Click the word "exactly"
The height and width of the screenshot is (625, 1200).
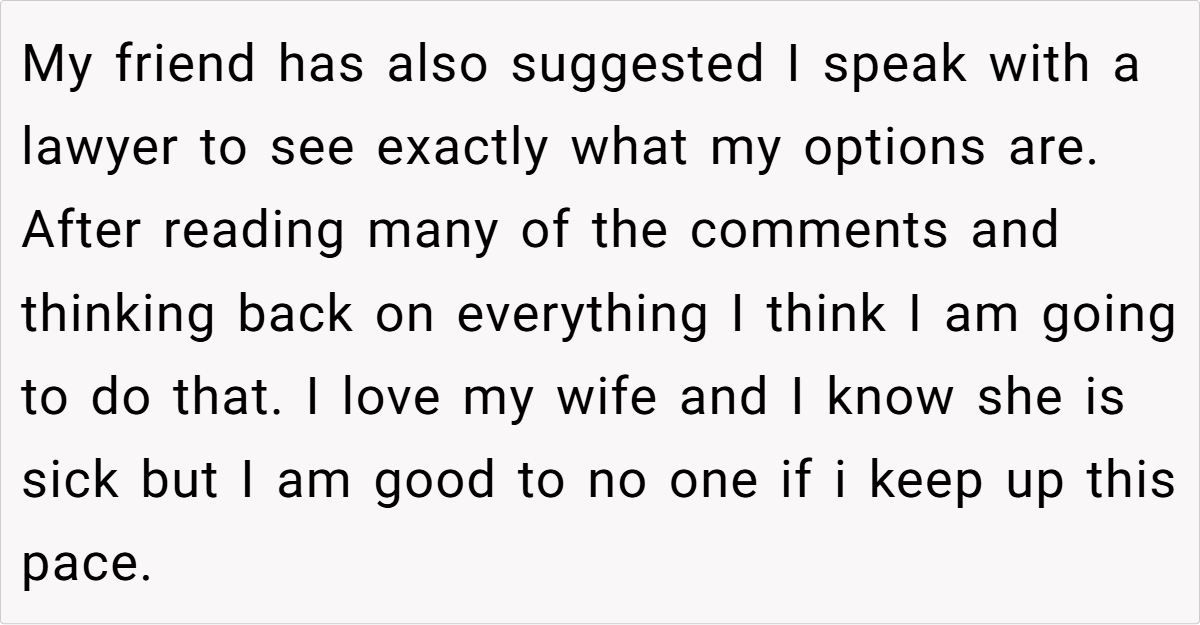coord(464,149)
